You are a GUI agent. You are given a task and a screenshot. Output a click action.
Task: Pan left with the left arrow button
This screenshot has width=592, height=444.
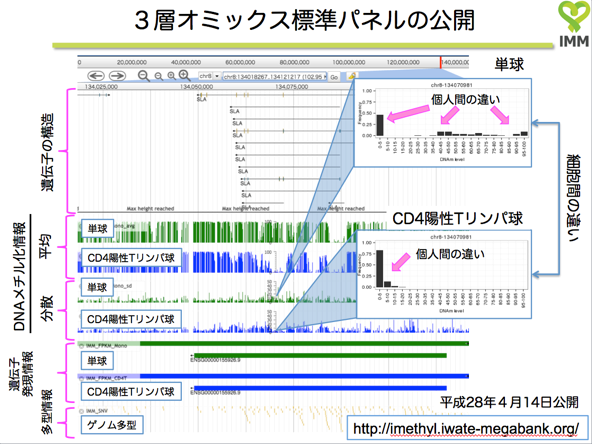pyautogui.click(x=96, y=76)
